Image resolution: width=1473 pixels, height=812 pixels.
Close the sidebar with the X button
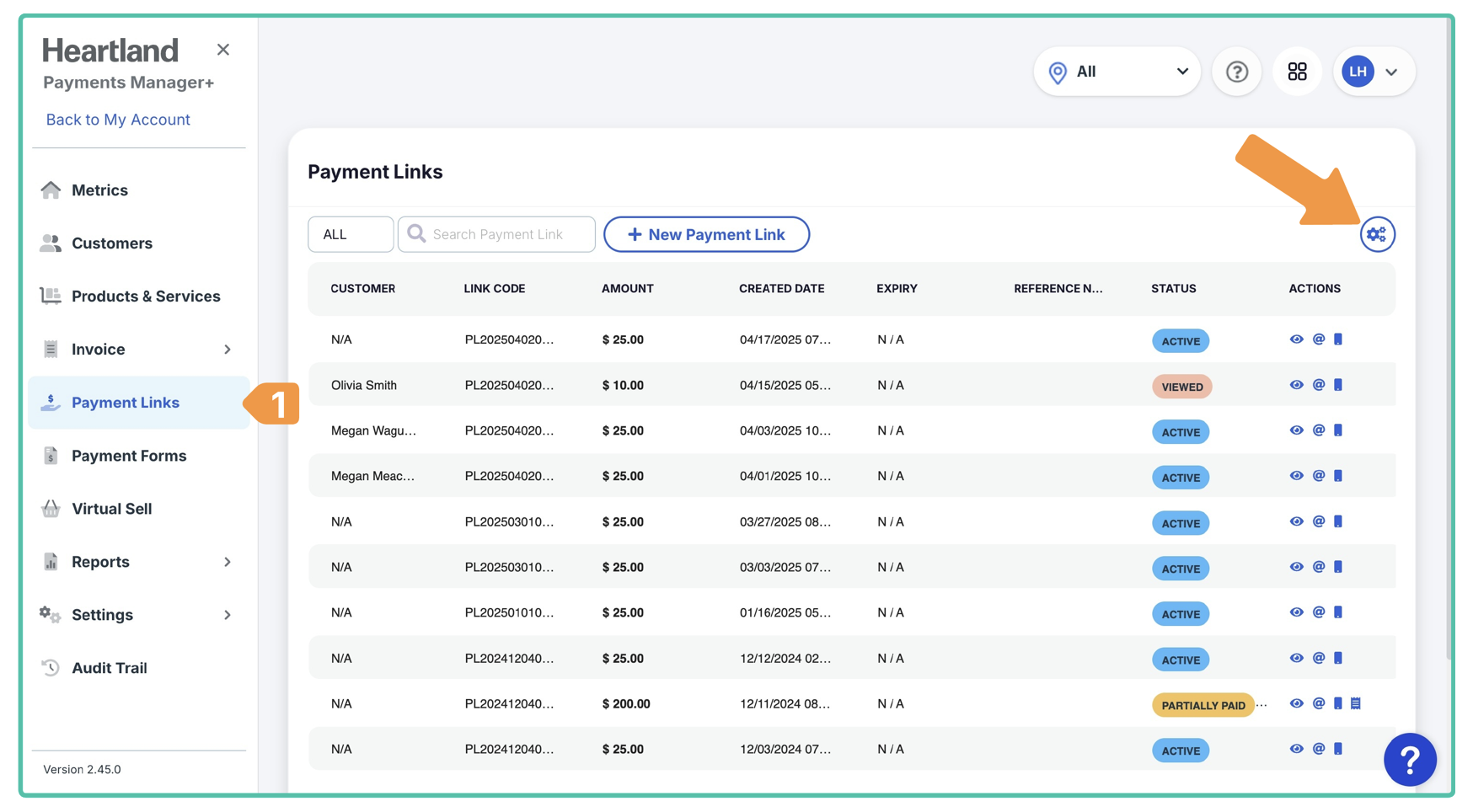point(222,50)
